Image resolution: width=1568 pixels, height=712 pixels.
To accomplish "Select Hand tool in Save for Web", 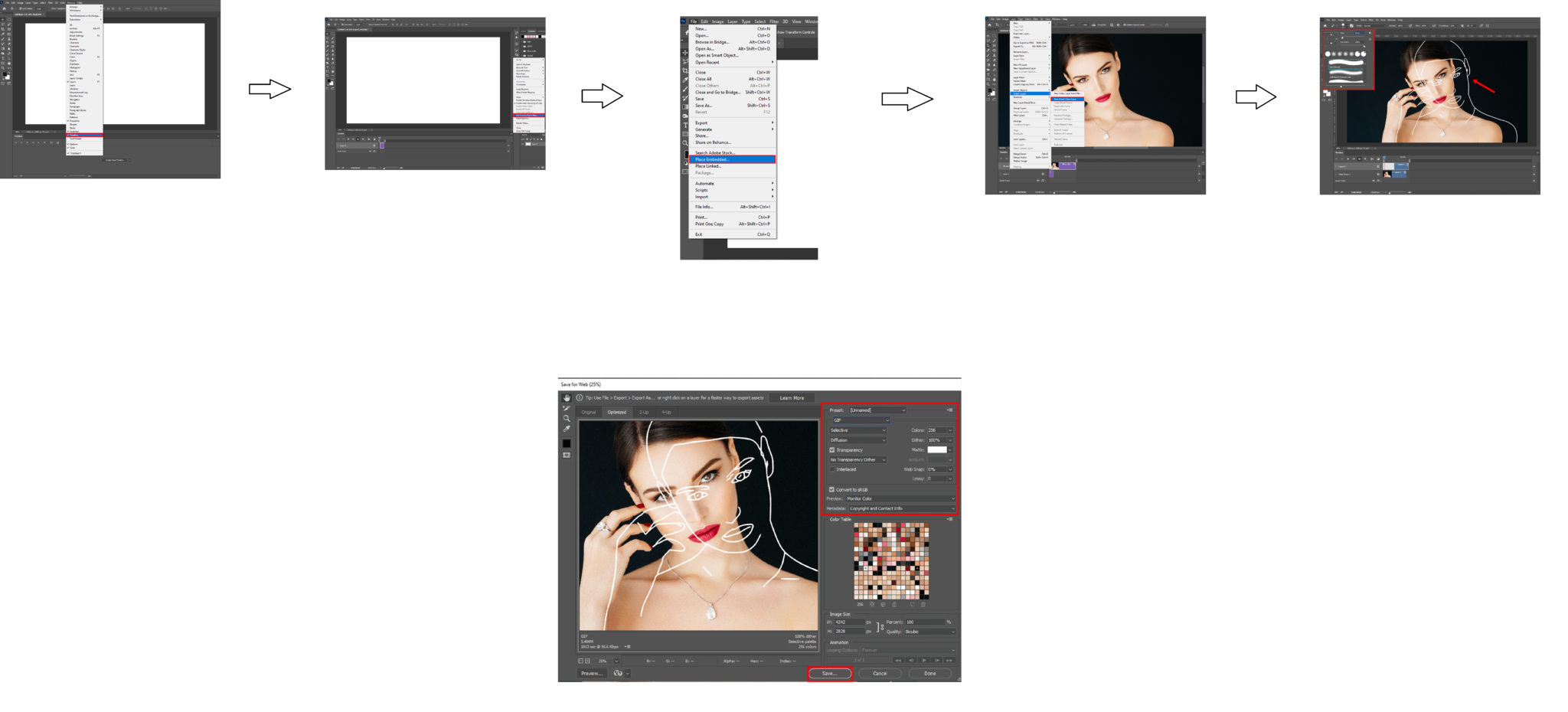I will pyautogui.click(x=567, y=398).
